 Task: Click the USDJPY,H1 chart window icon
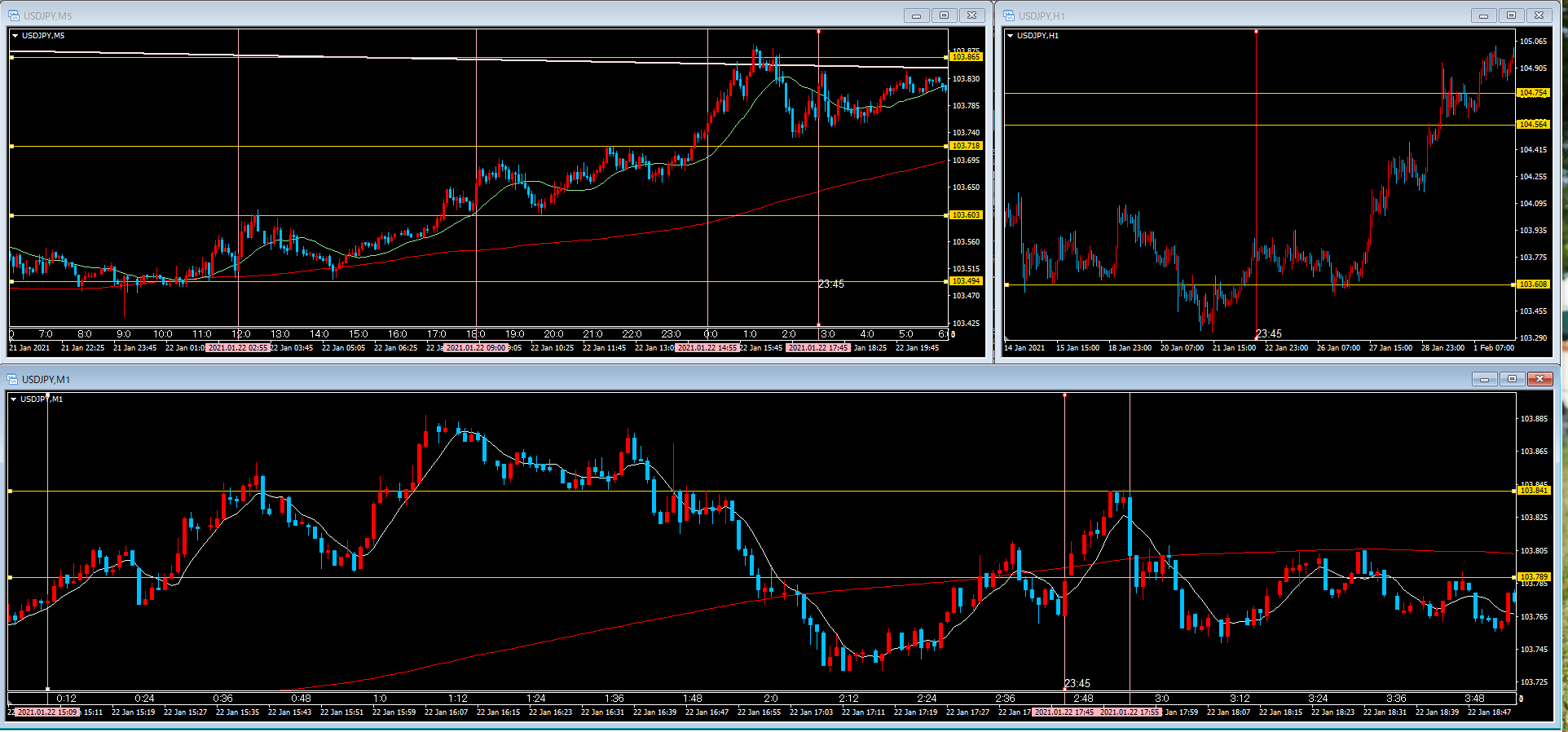[x=1009, y=15]
